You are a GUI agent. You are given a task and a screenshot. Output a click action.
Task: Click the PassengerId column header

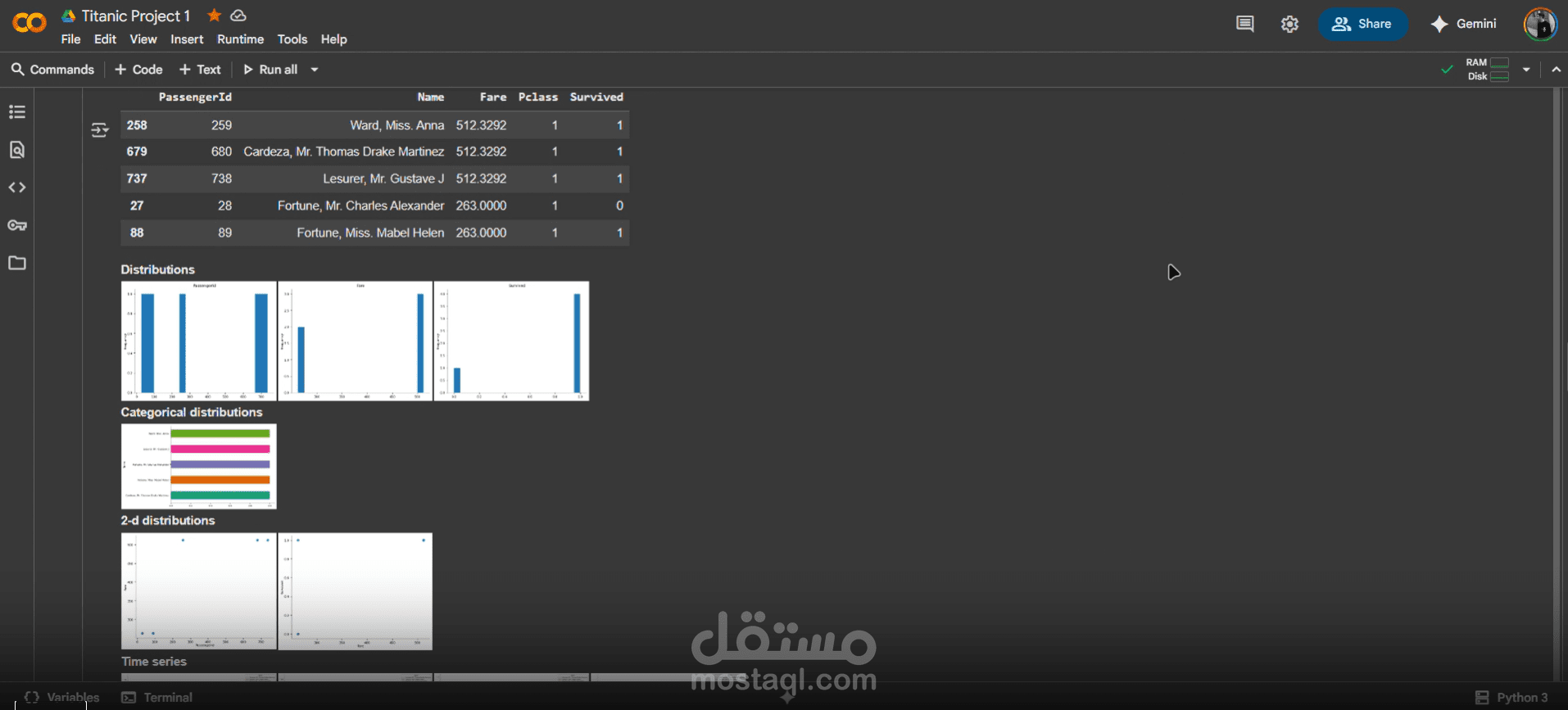click(x=195, y=97)
